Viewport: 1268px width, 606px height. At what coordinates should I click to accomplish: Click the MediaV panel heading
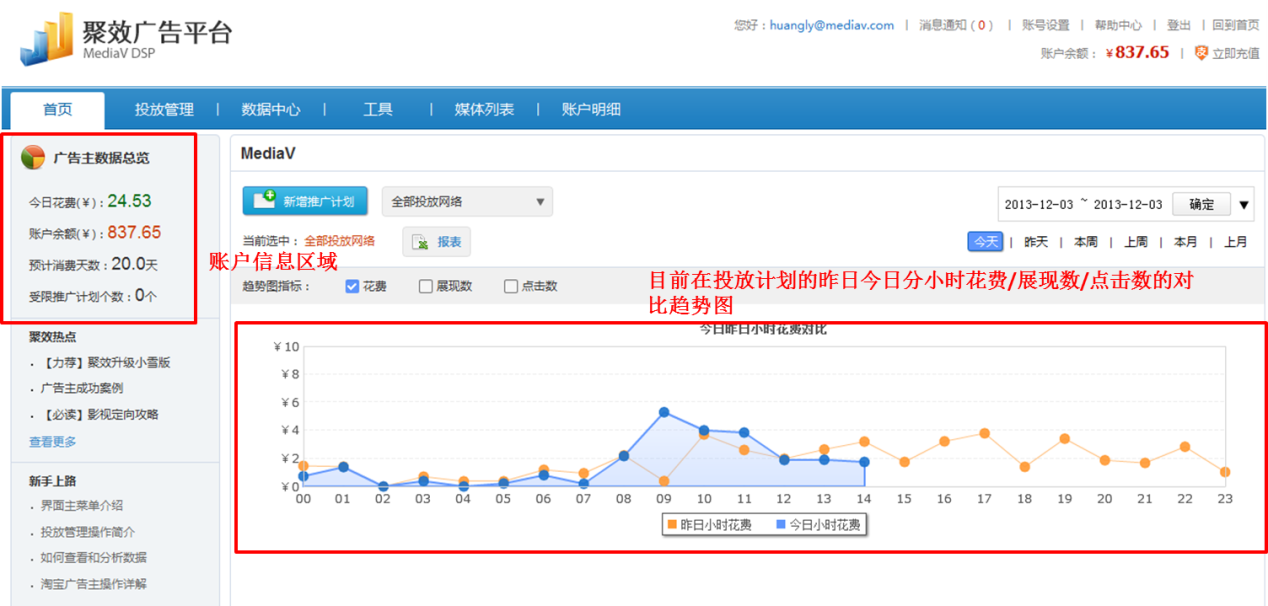click(x=268, y=154)
